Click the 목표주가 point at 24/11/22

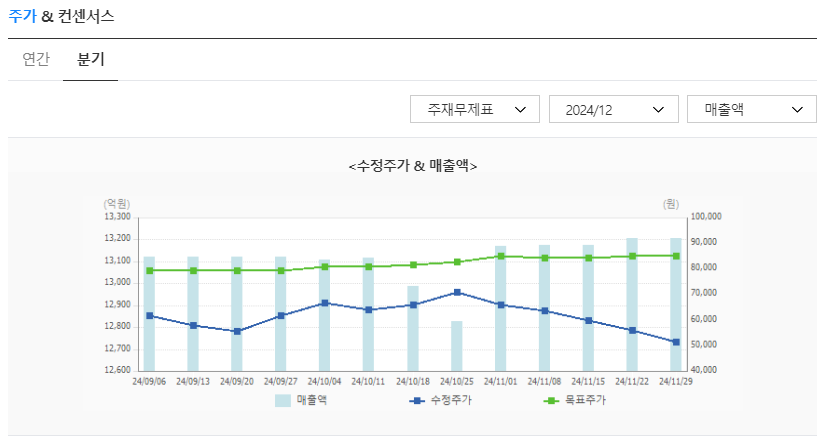[x=633, y=256]
